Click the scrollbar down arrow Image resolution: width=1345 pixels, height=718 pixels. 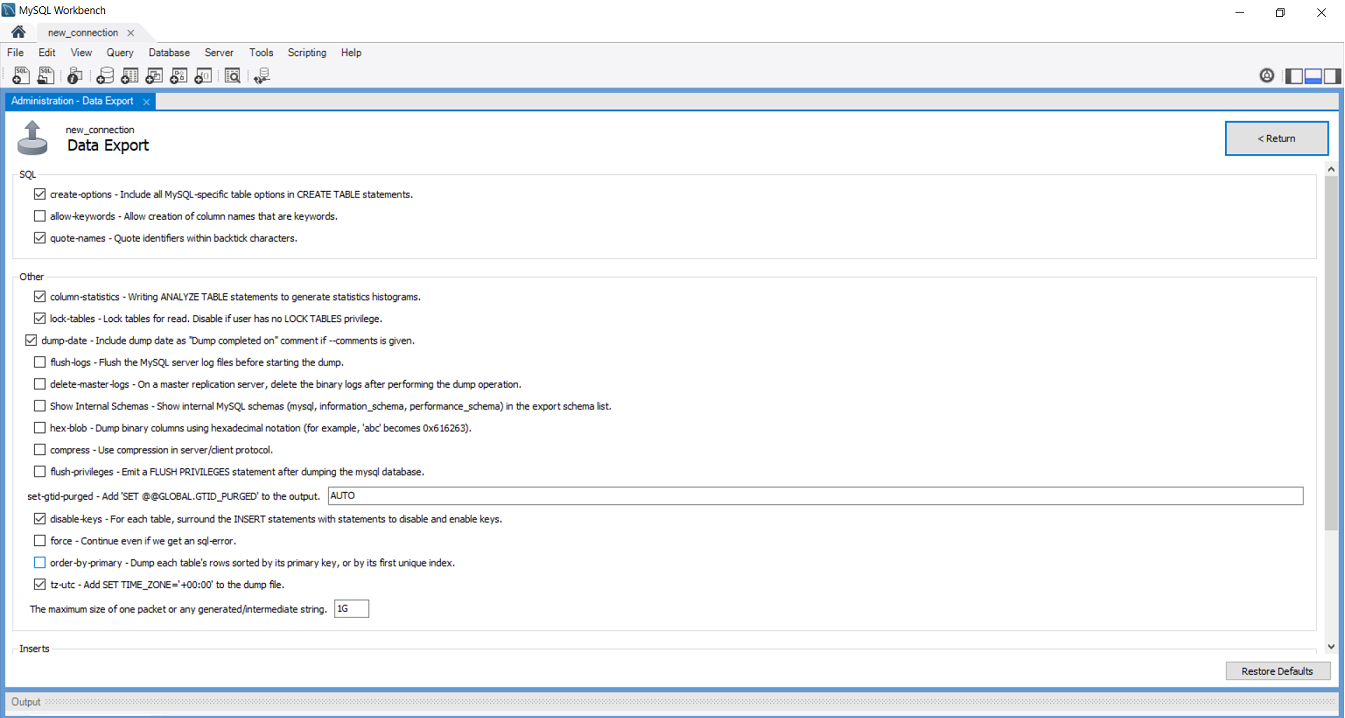pos(1331,647)
